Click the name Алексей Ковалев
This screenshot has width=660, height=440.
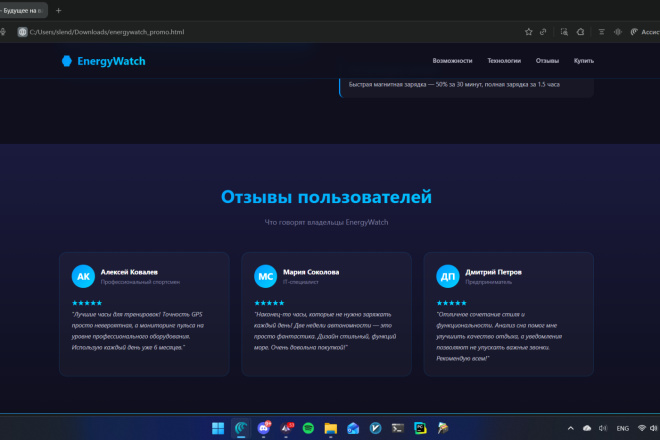[129, 272]
